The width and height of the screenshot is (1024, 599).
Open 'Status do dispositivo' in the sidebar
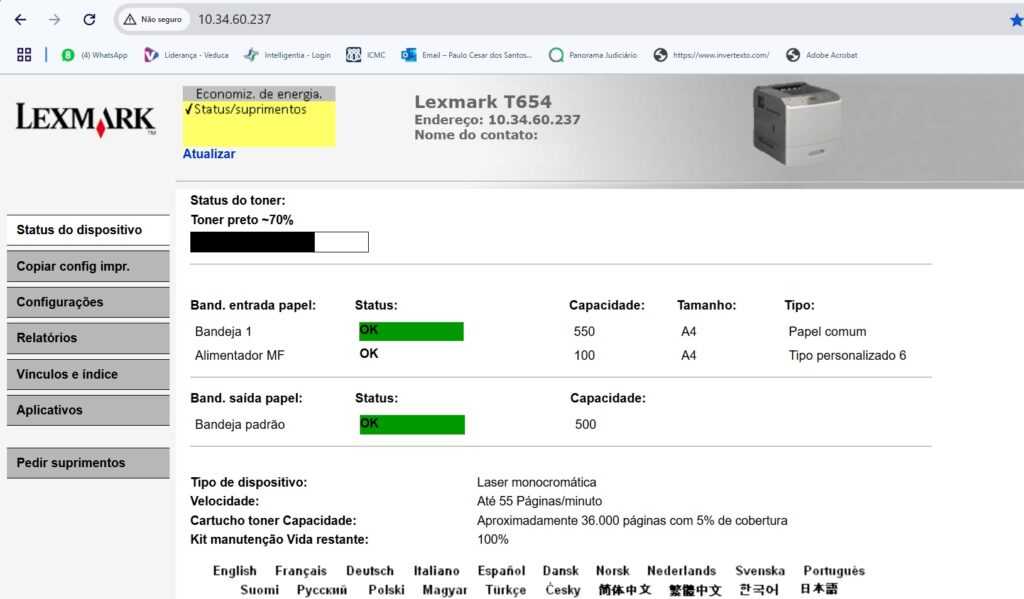point(88,230)
